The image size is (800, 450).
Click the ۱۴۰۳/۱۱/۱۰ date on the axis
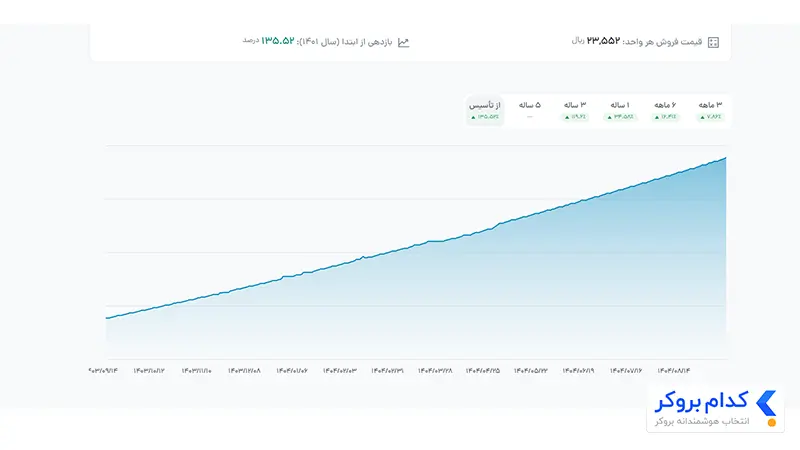pyautogui.click(x=196, y=371)
